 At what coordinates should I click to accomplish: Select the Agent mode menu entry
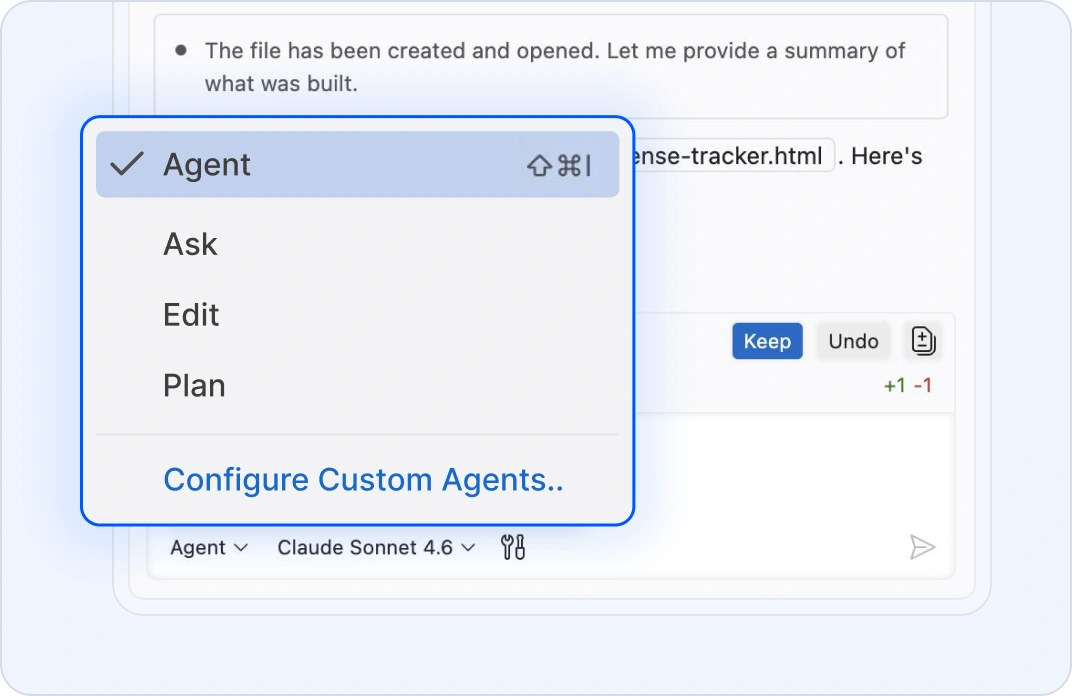tap(207, 165)
